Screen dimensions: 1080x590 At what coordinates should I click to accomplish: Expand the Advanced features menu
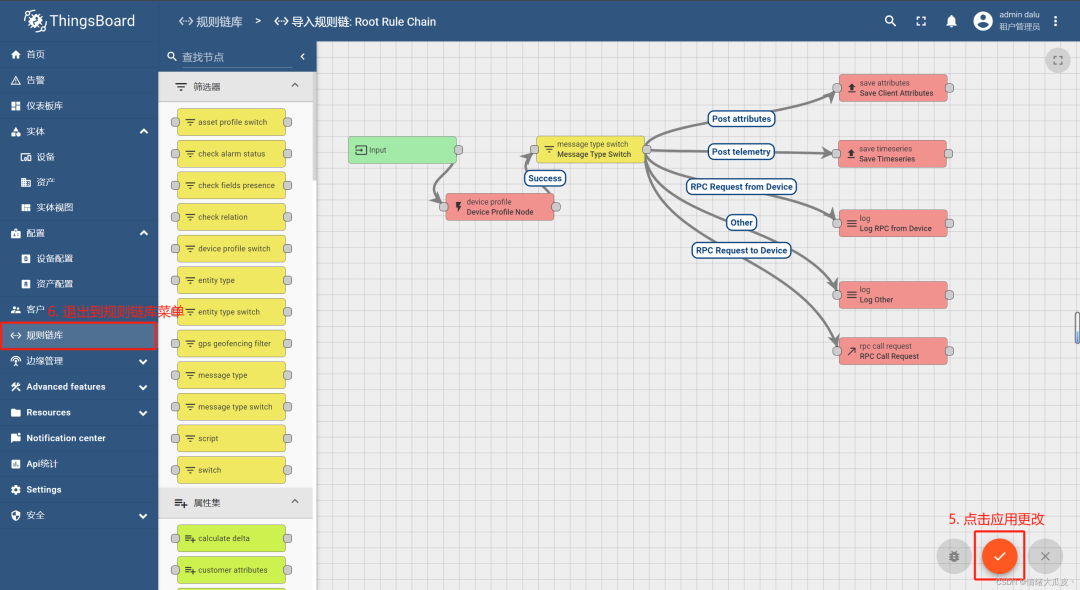click(x=143, y=387)
